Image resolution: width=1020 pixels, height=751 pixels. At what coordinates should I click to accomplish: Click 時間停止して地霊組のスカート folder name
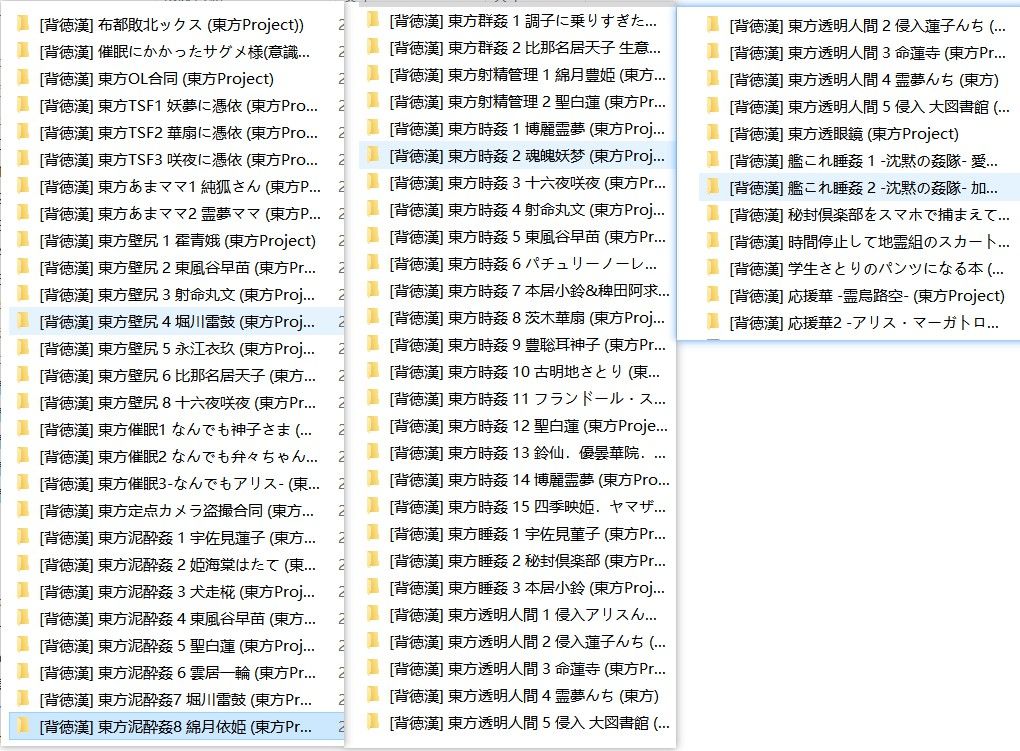(869, 241)
